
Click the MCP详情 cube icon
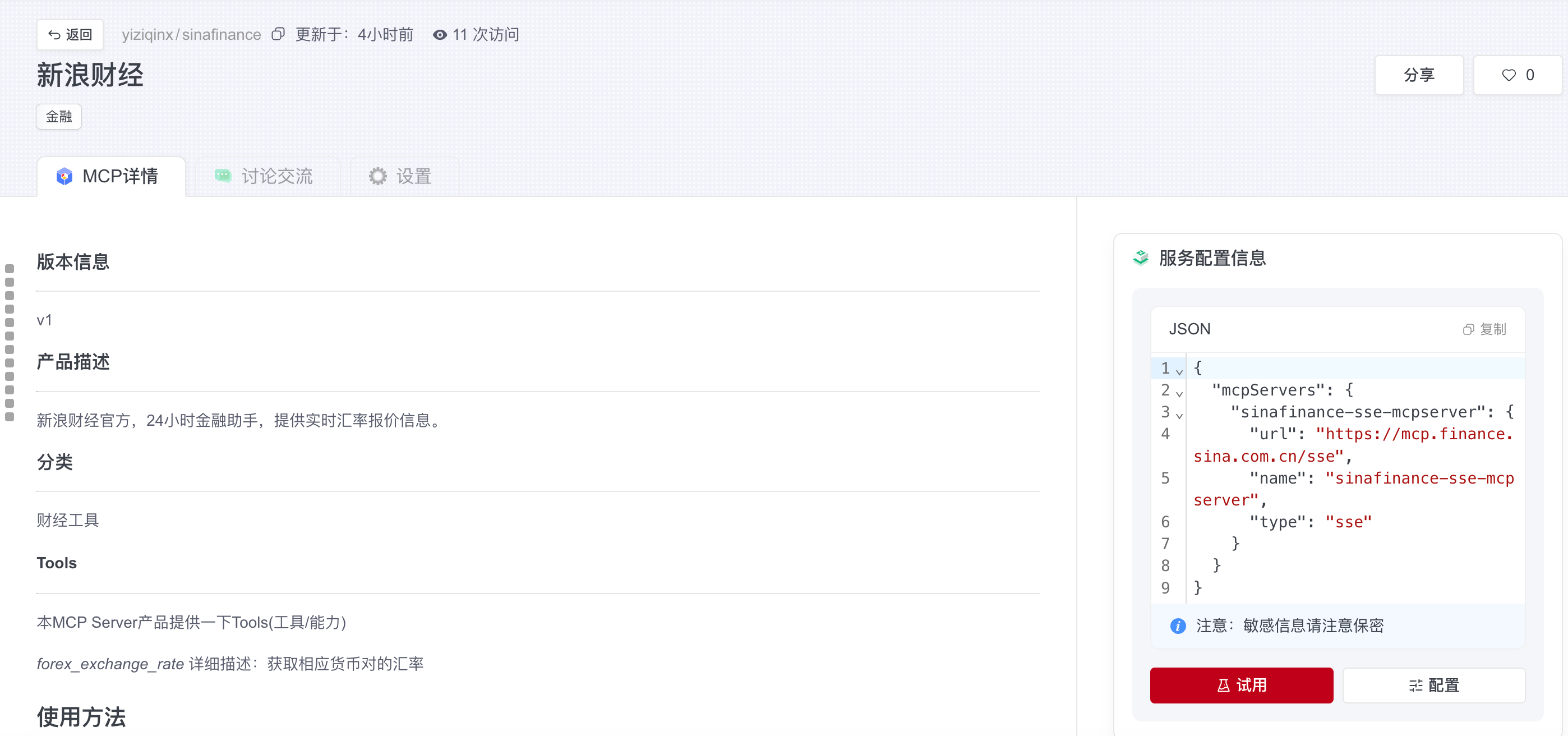click(x=64, y=177)
